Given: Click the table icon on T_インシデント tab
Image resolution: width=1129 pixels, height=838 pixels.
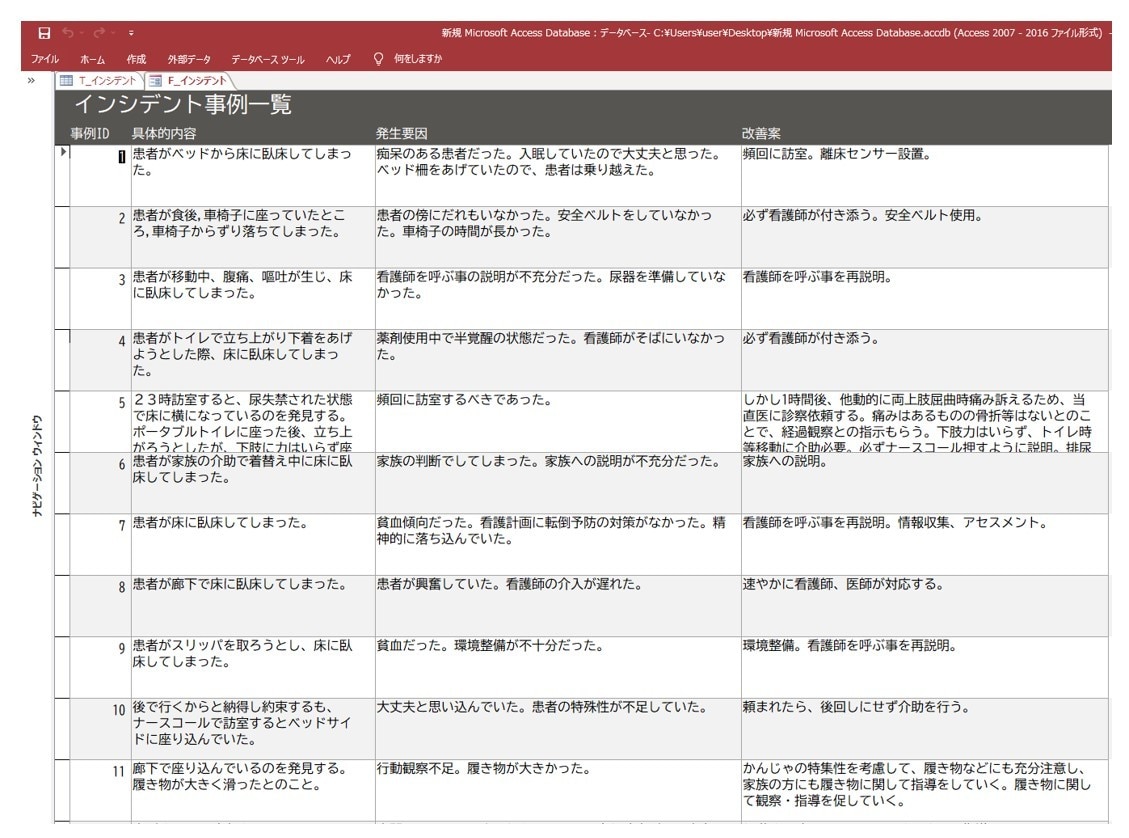Looking at the screenshot, I should 66,81.
